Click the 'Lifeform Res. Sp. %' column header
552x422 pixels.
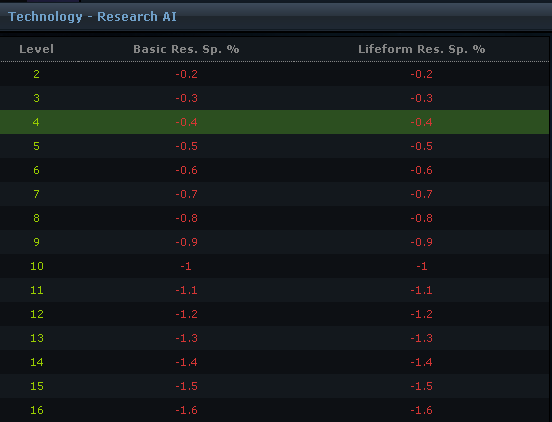point(421,49)
